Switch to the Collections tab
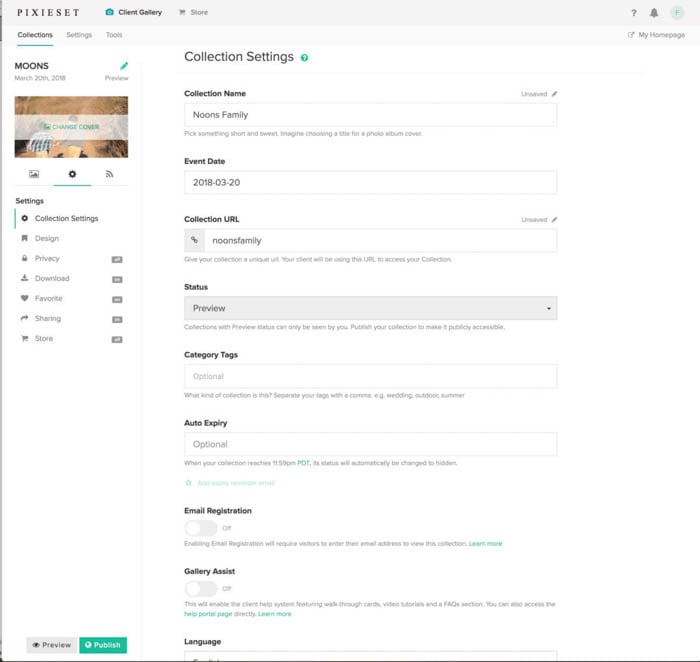The width and height of the screenshot is (700, 662). point(35,35)
